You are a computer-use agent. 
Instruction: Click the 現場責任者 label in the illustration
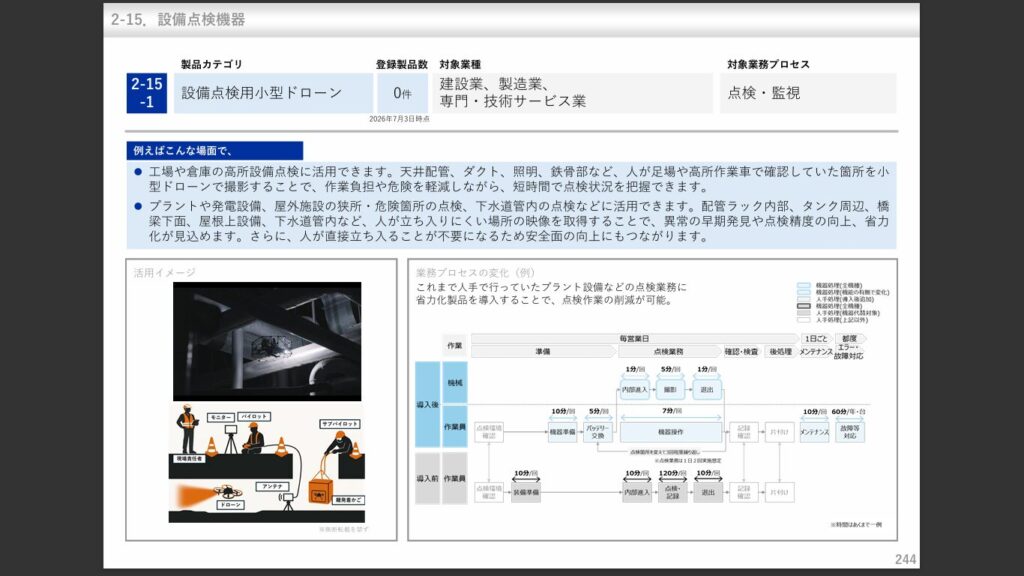click(x=189, y=458)
